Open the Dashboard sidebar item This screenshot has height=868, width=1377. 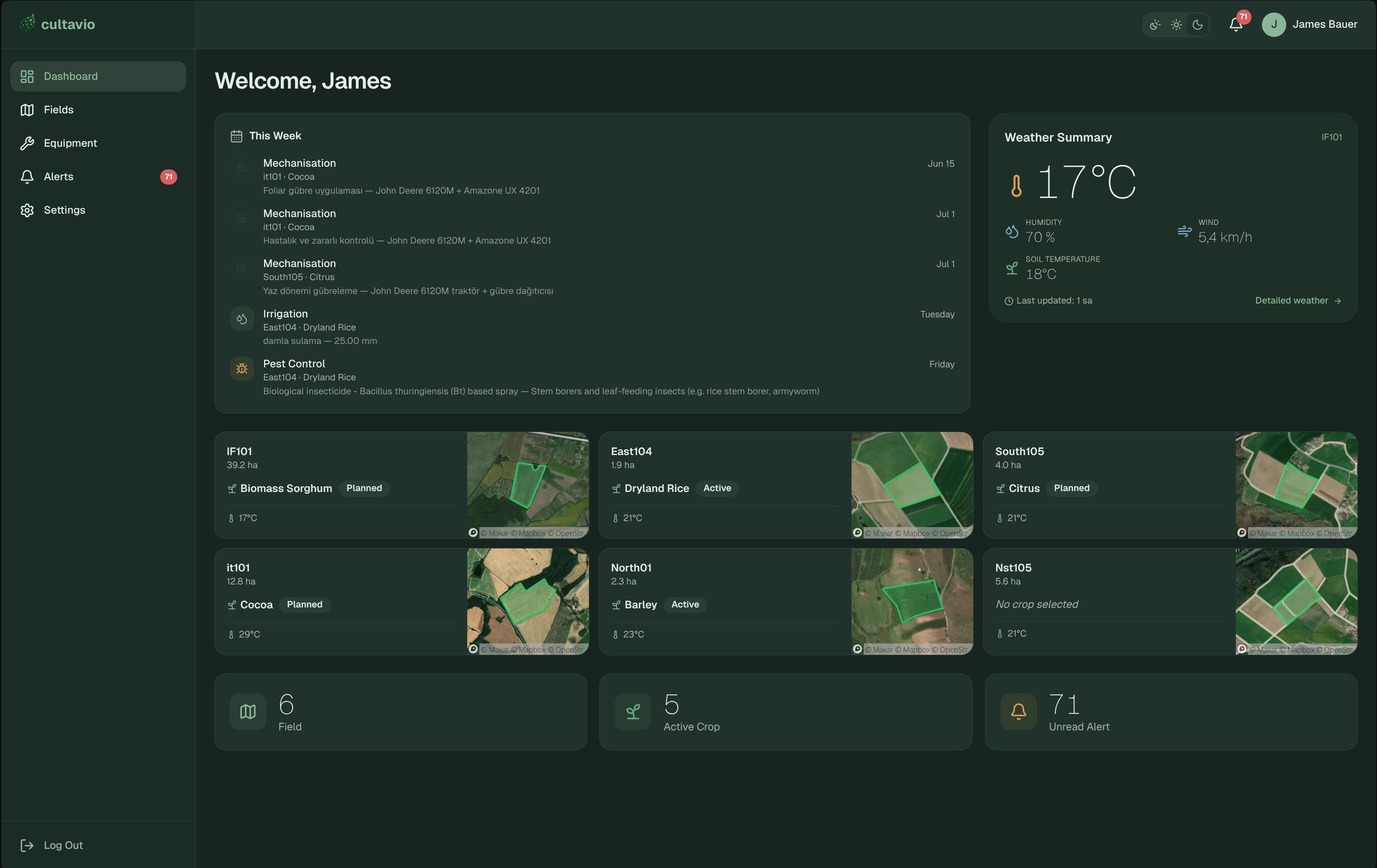coord(98,76)
